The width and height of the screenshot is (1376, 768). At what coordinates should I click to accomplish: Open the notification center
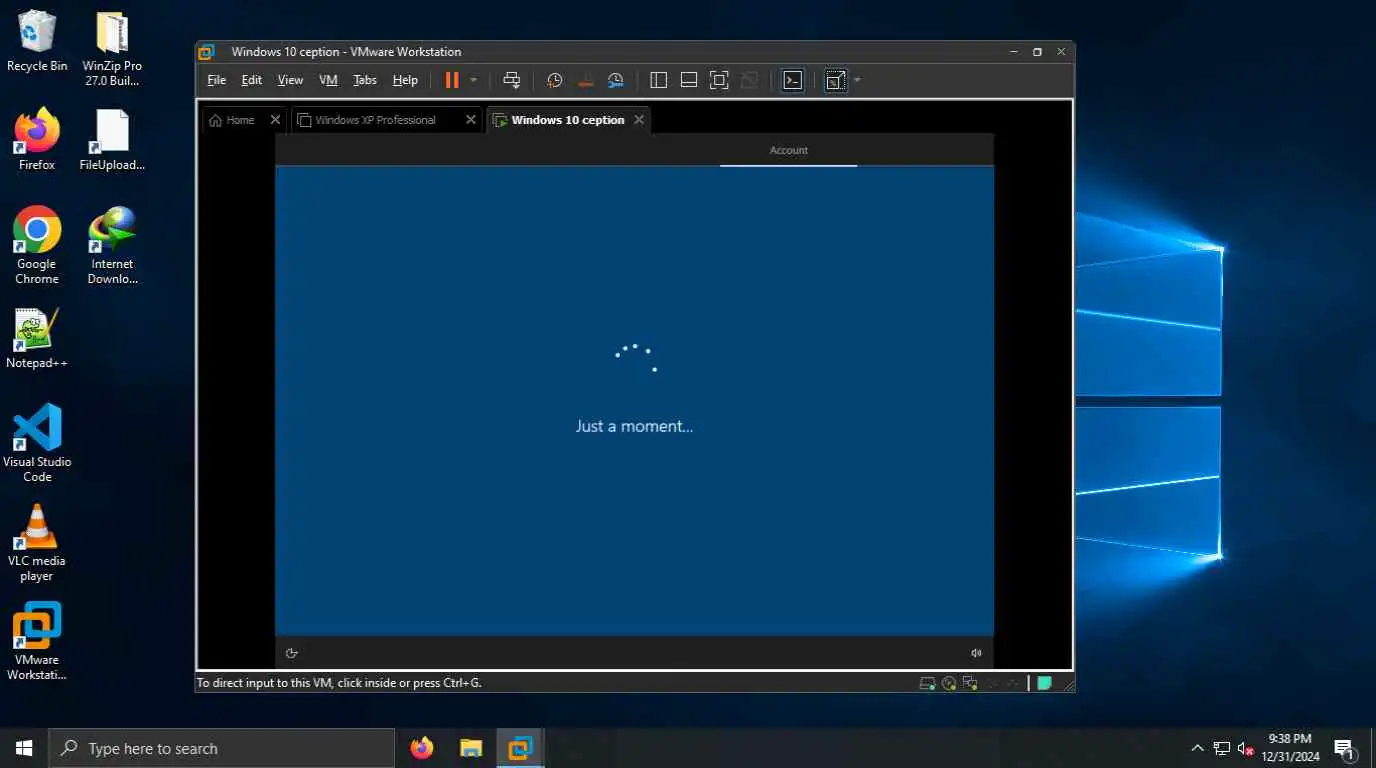click(x=1344, y=748)
